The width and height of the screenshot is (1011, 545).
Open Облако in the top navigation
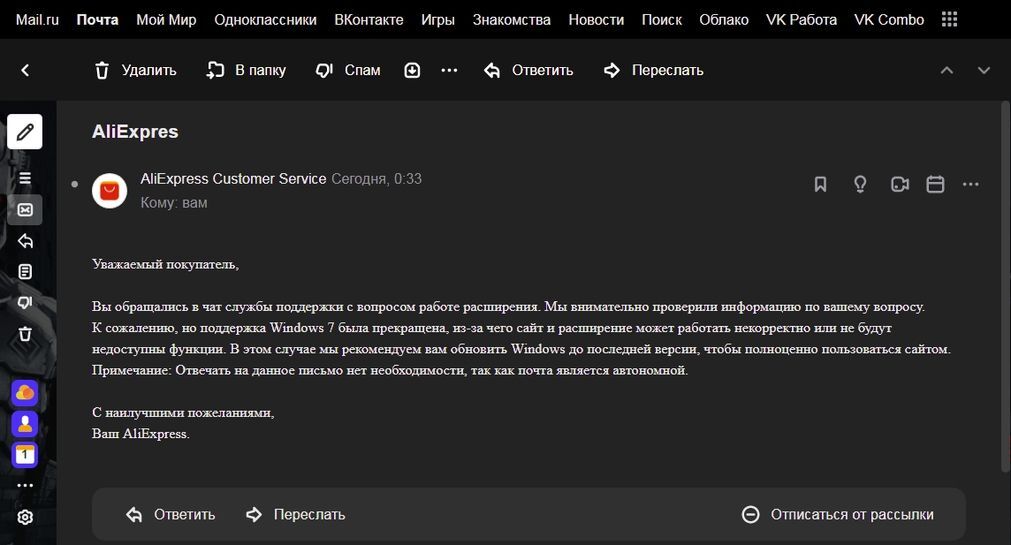pyautogui.click(x=724, y=20)
